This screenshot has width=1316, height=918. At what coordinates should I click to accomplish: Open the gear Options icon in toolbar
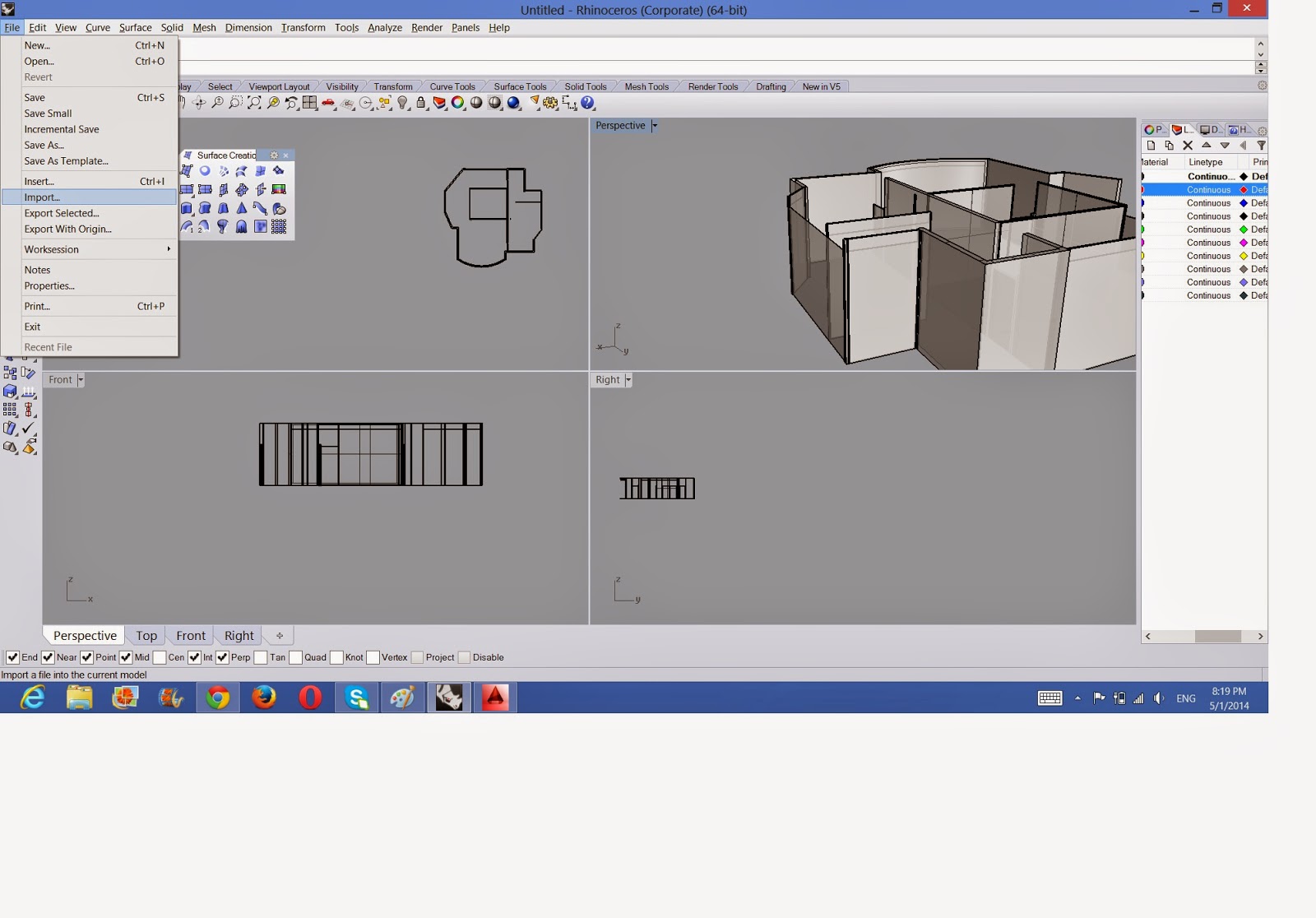click(550, 103)
